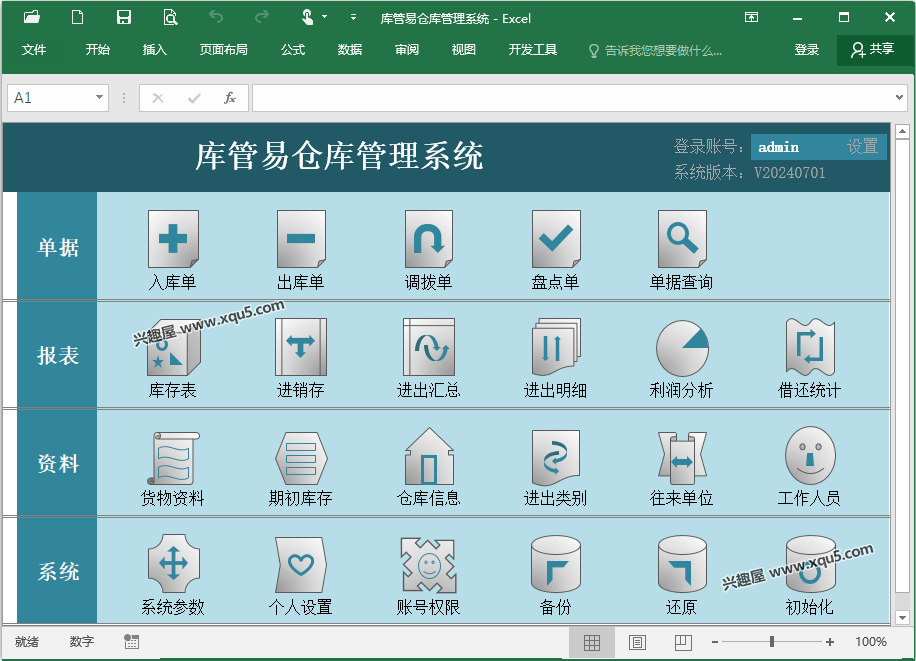Image resolution: width=916 pixels, height=661 pixels.
Task: Click the 还原 restore database icon
Action: point(682,564)
